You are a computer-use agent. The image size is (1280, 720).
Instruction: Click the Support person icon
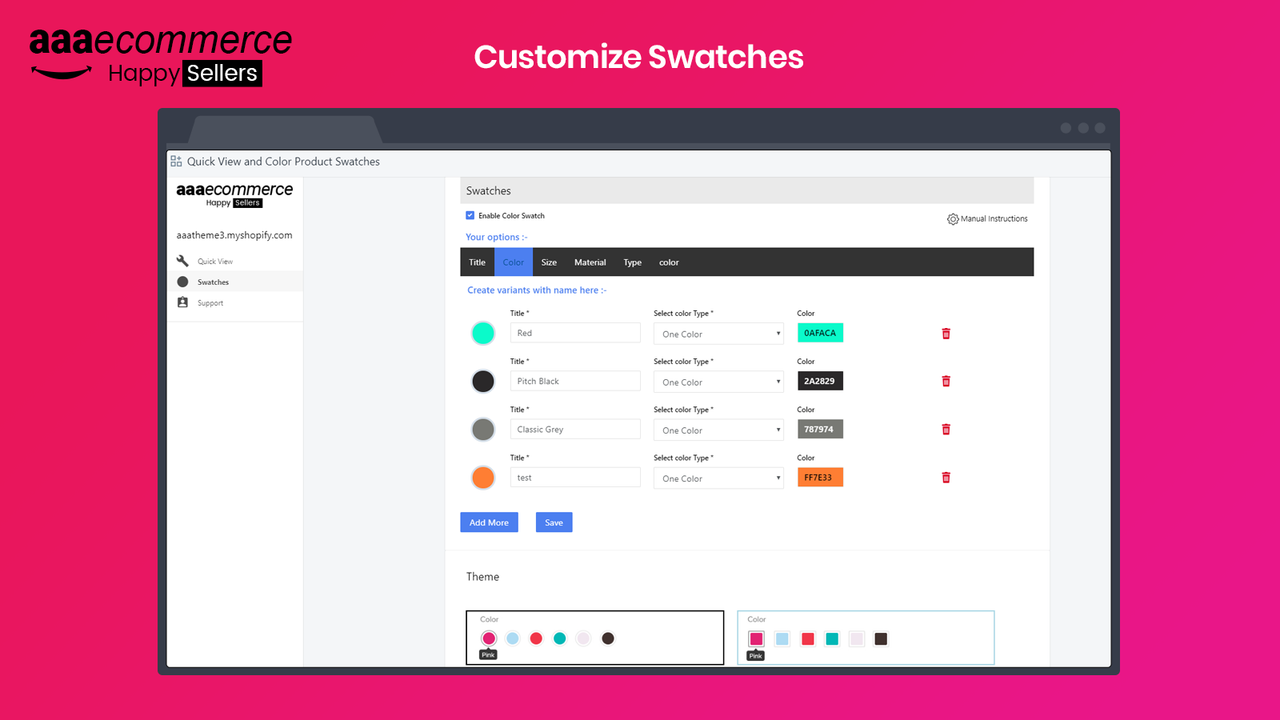[182, 302]
